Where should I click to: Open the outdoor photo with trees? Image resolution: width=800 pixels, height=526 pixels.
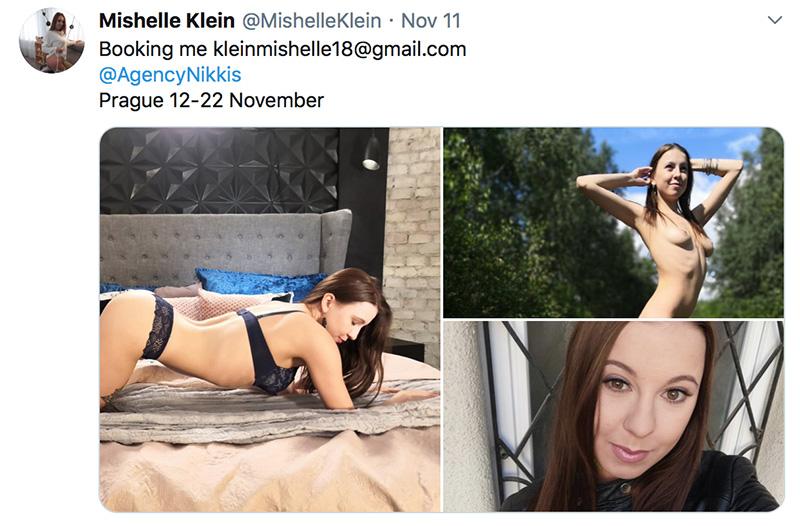(613, 222)
